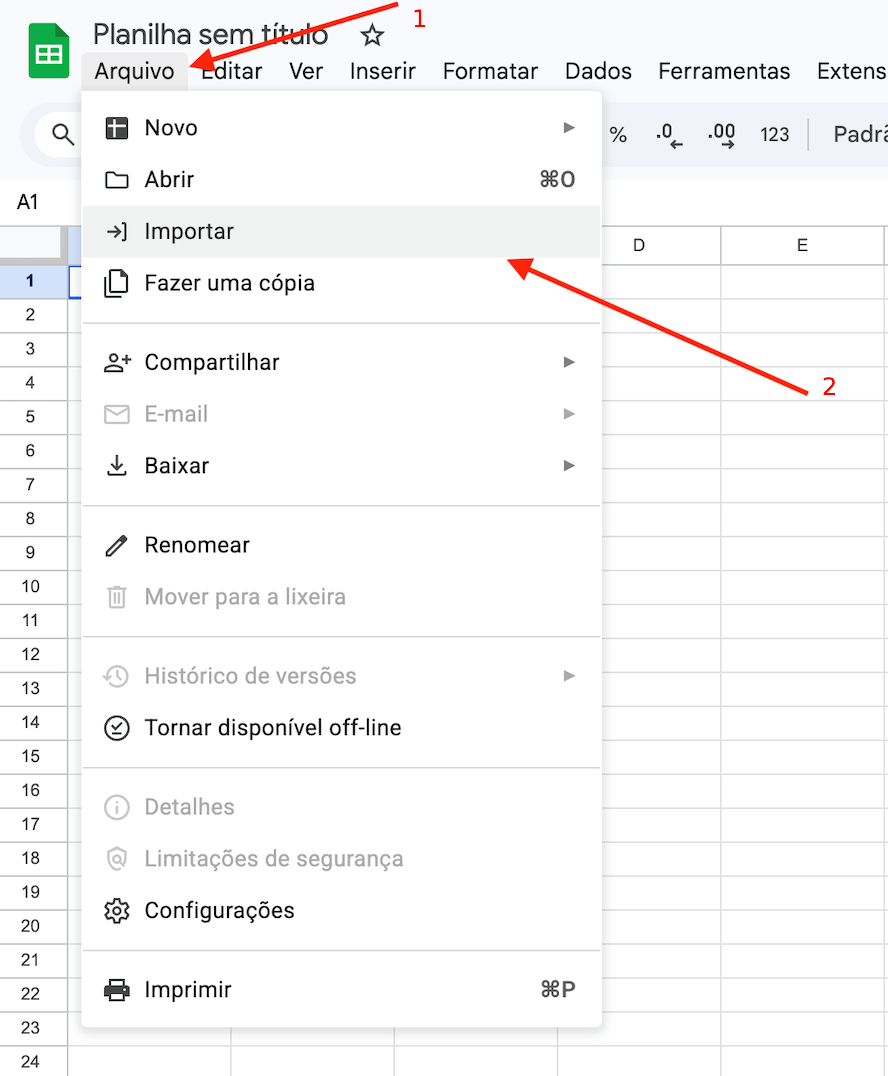Click the A1 cell name box
This screenshot has width=888, height=1076.
[28, 202]
